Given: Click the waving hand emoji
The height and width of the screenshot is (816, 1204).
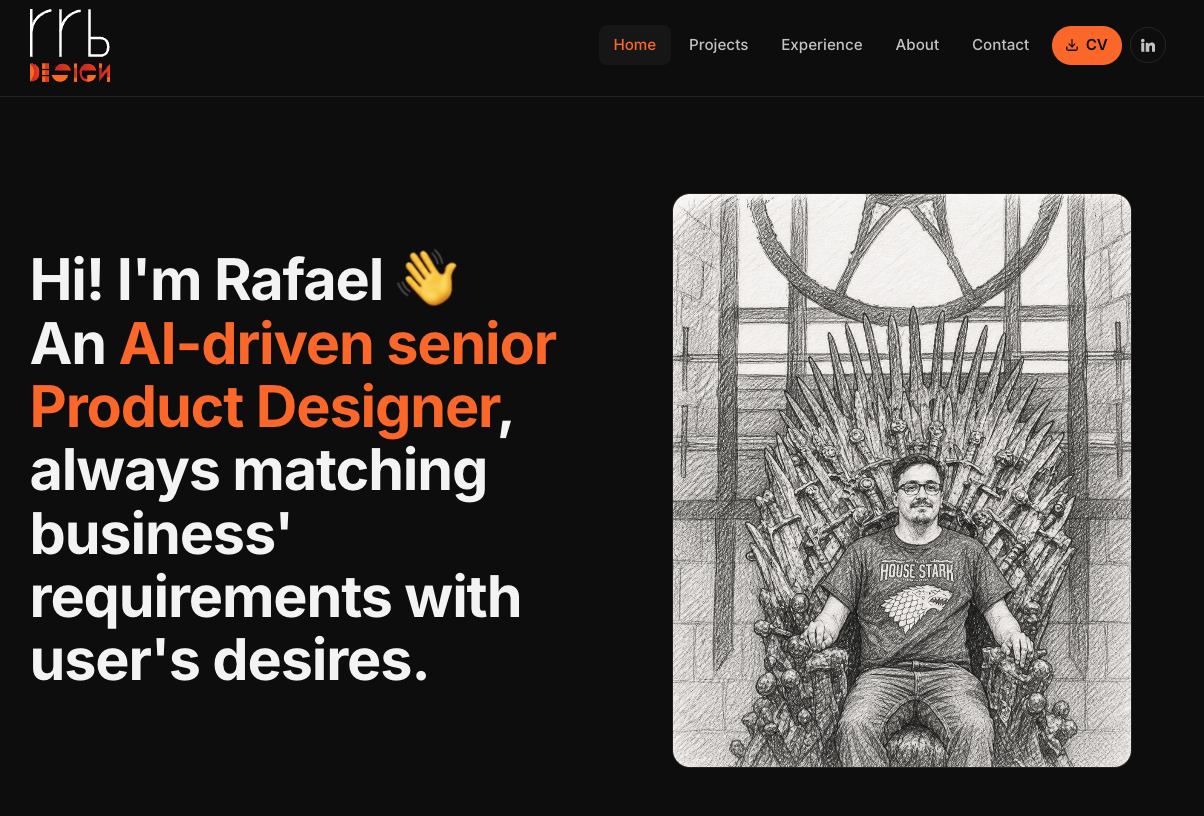Looking at the screenshot, I should pyautogui.click(x=428, y=279).
